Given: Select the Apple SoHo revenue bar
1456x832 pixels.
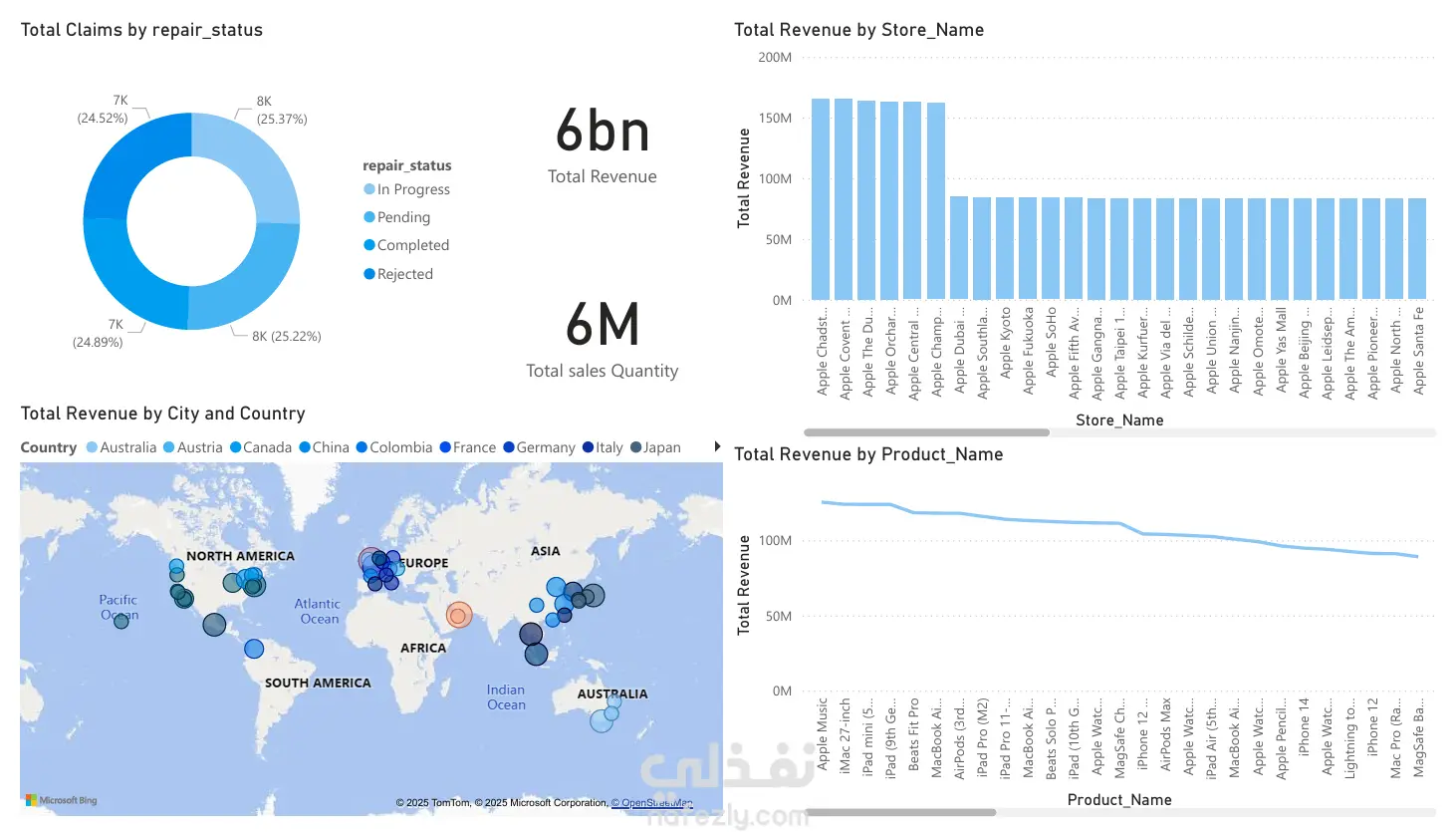Looking at the screenshot, I should [1051, 249].
